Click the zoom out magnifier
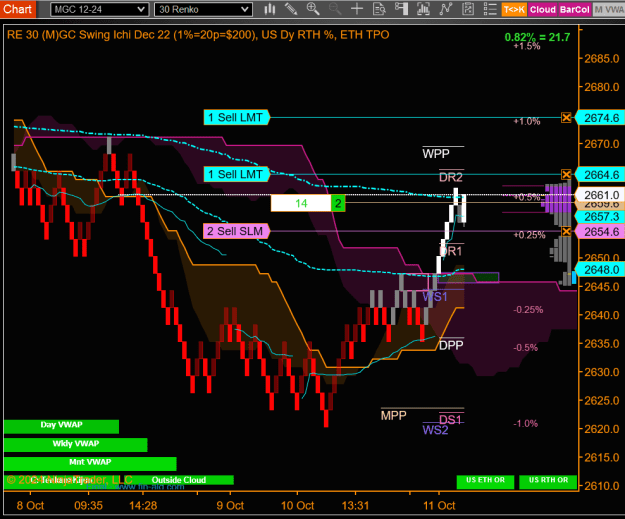 [x=335, y=9]
